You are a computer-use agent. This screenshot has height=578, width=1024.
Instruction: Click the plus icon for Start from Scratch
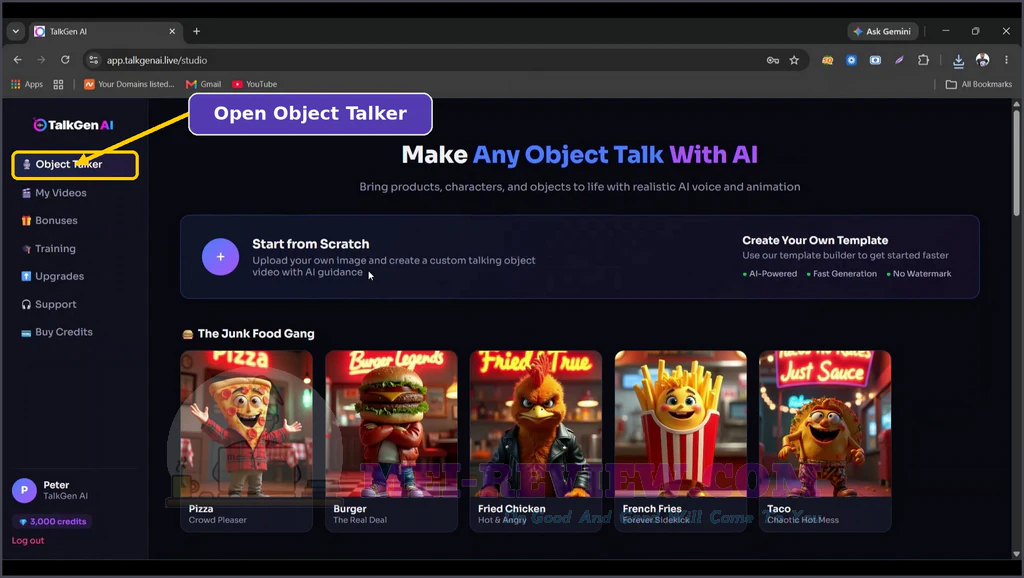click(220, 257)
